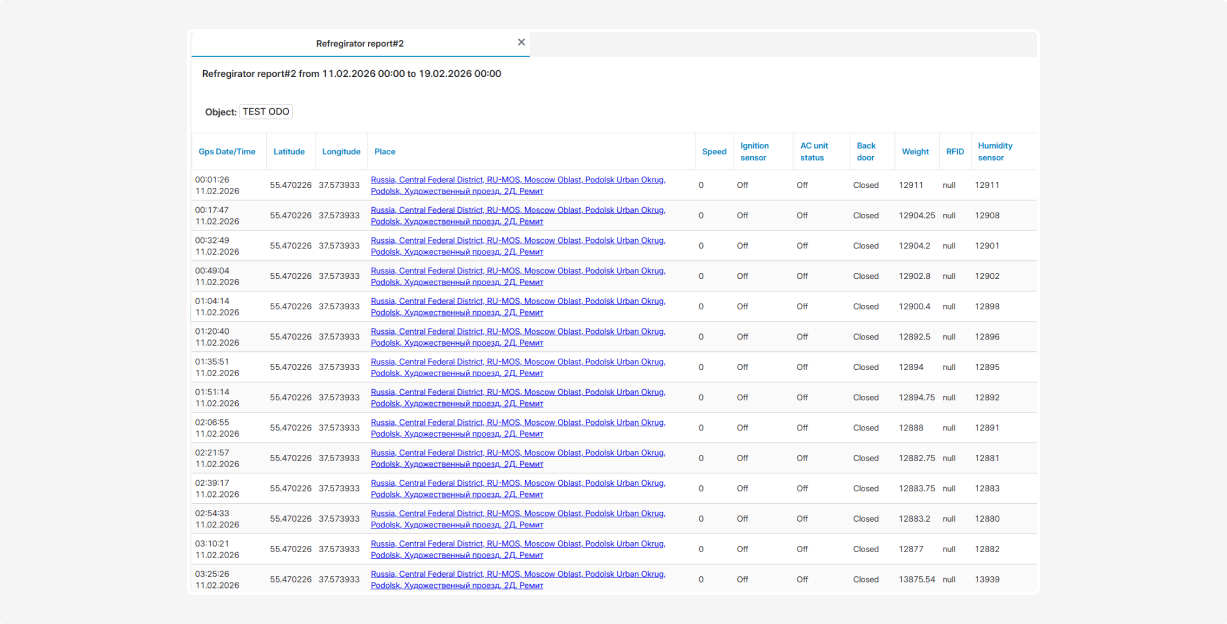Open the place link in 00:01:26 row

[x=518, y=186]
